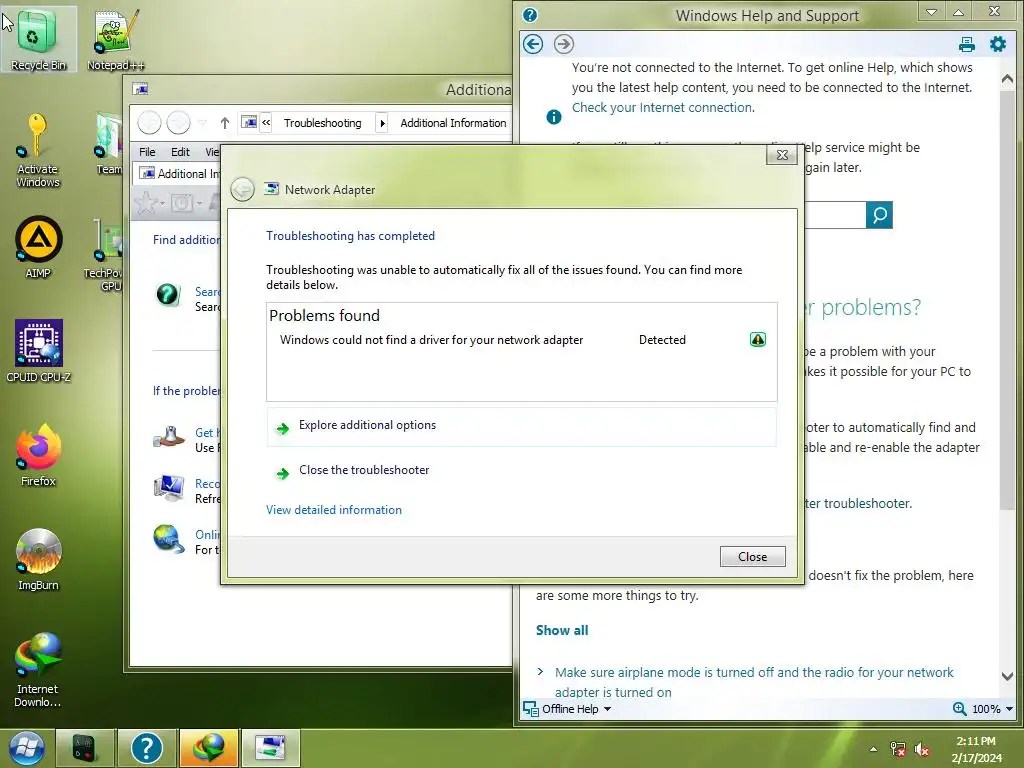This screenshot has height=768, width=1024.
Task: Open the Help taskbar button
Action: [146, 748]
